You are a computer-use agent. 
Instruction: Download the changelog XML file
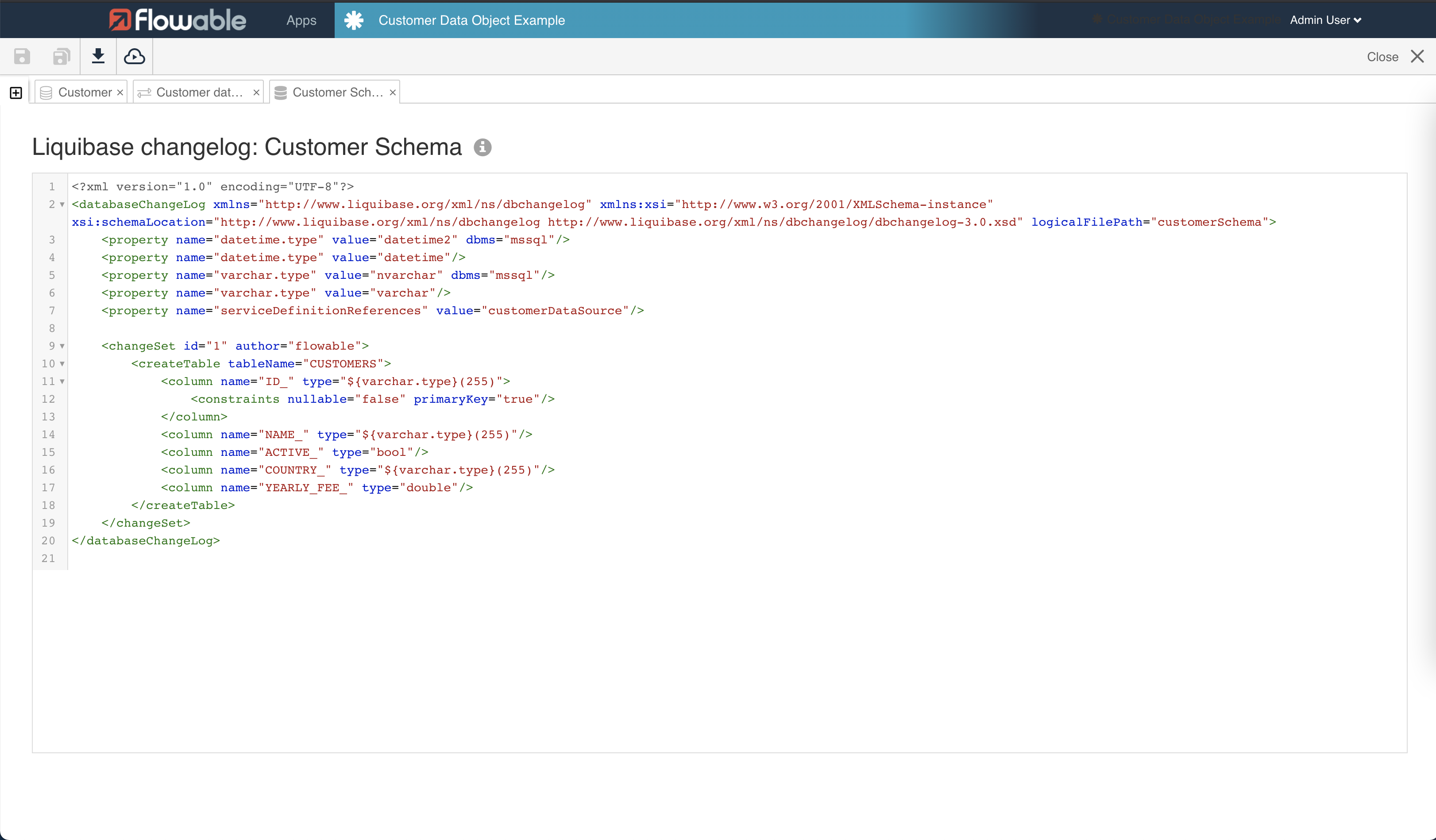98,56
